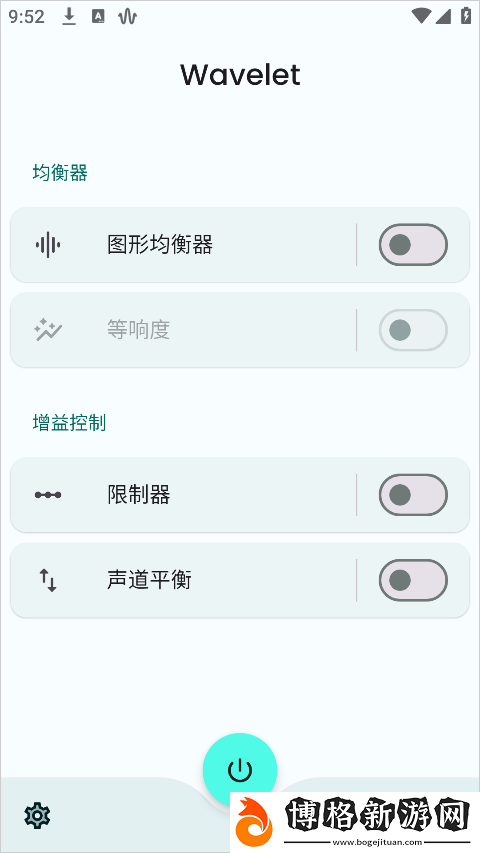This screenshot has height=853, width=480.
Task: Tap the 限制器 three-dot line icon
Action: coord(48,495)
